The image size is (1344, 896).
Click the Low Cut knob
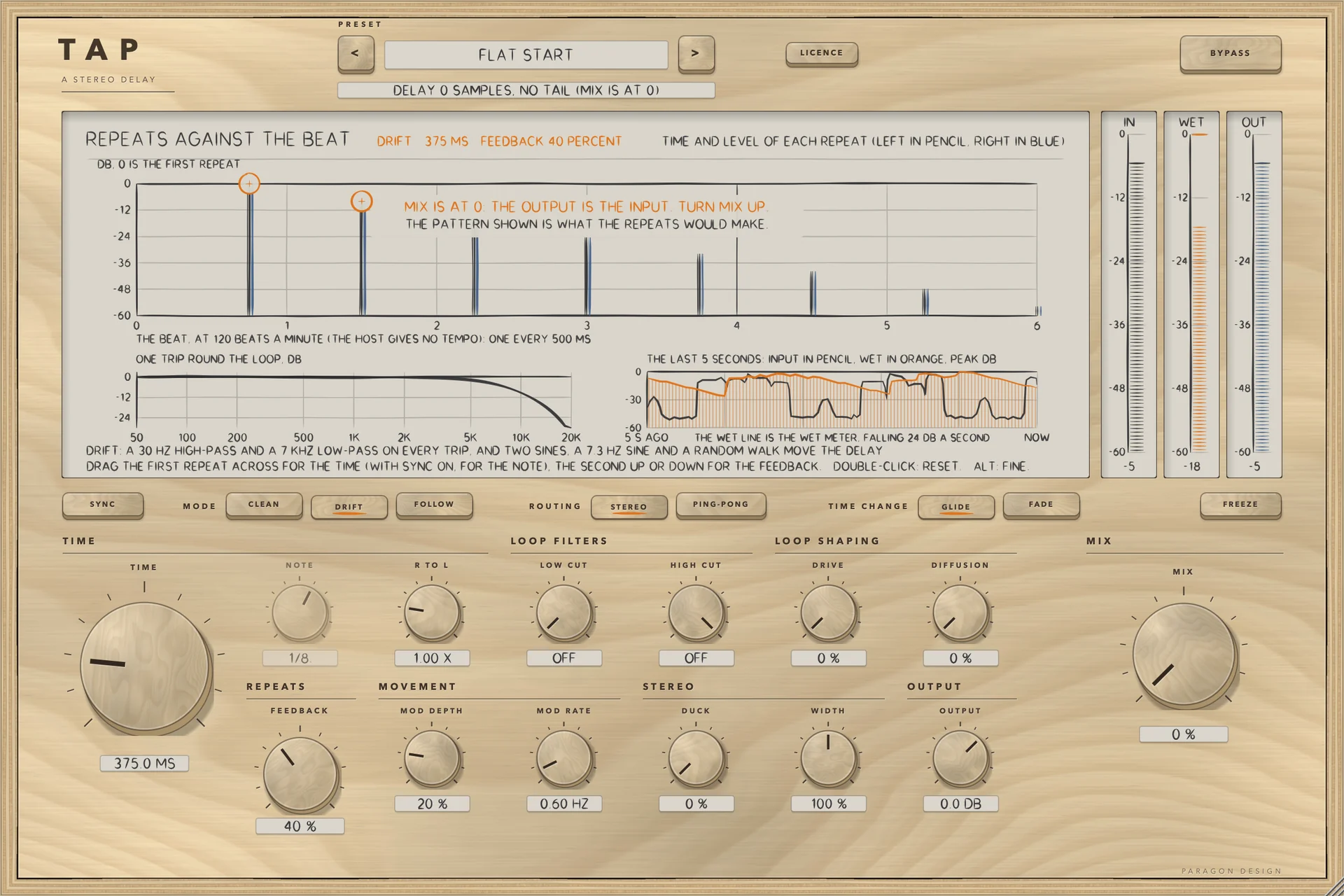pyautogui.click(x=564, y=613)
